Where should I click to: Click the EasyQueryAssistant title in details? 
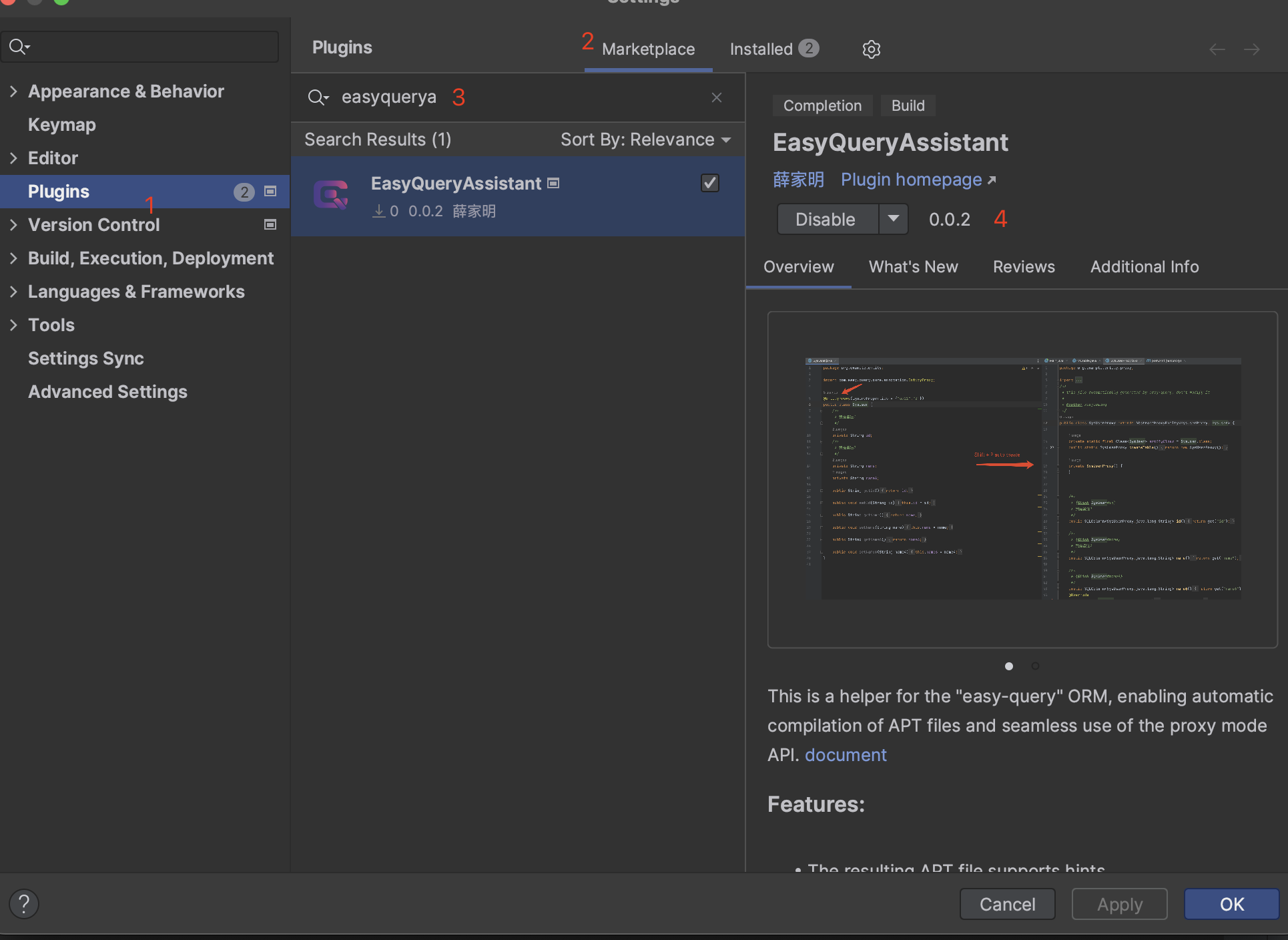pyautogui.click(x=890, y=142)
